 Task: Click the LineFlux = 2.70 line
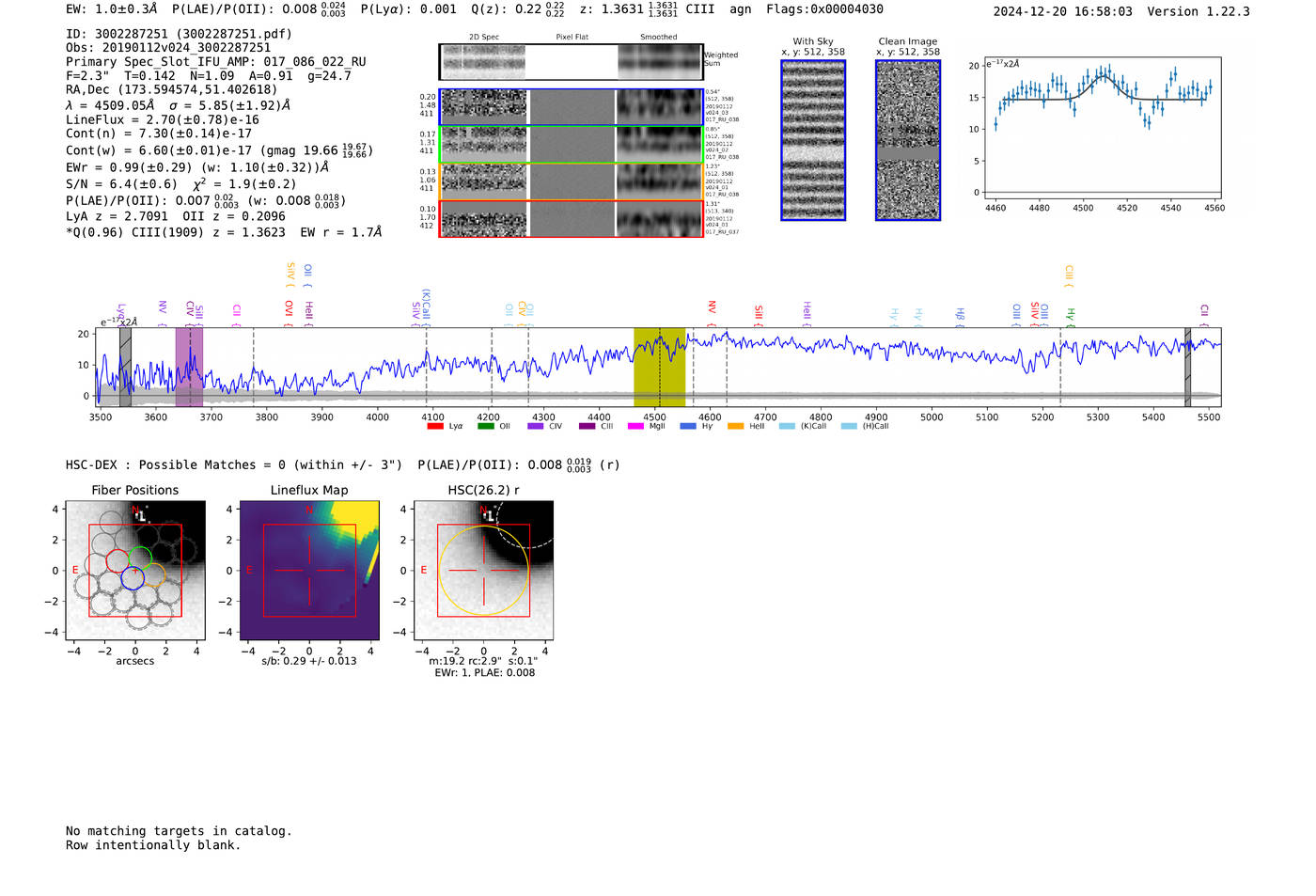[x=163, y=120]
